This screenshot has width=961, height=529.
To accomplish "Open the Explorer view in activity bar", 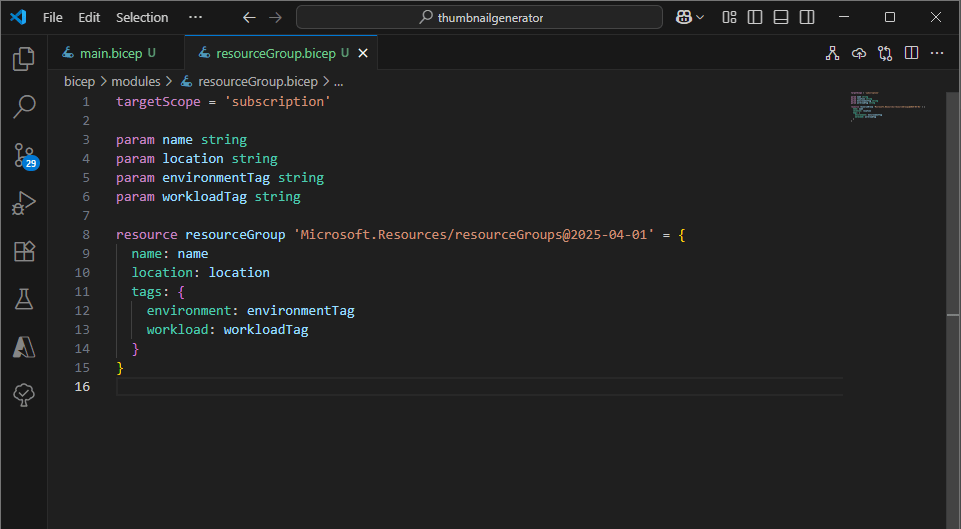I will pyautogui.click(x=24, y=60).
